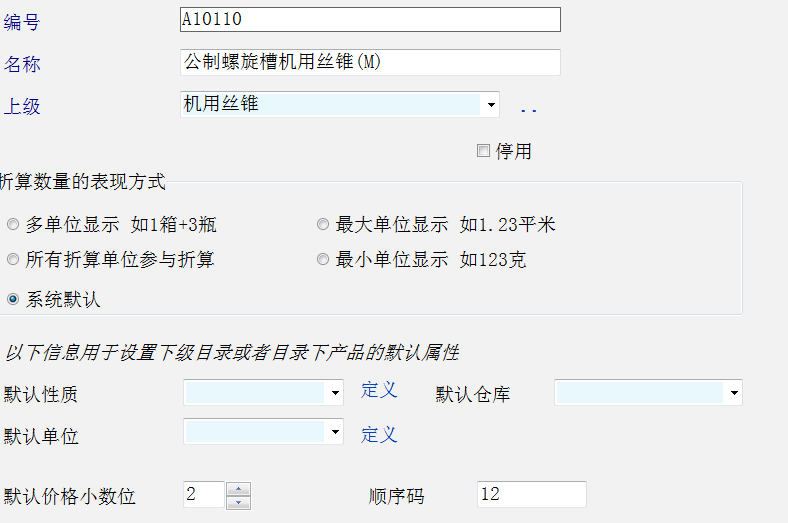
Task: Choose the 所有折算单位参与折算 radio button
Action: click(13, 260)
